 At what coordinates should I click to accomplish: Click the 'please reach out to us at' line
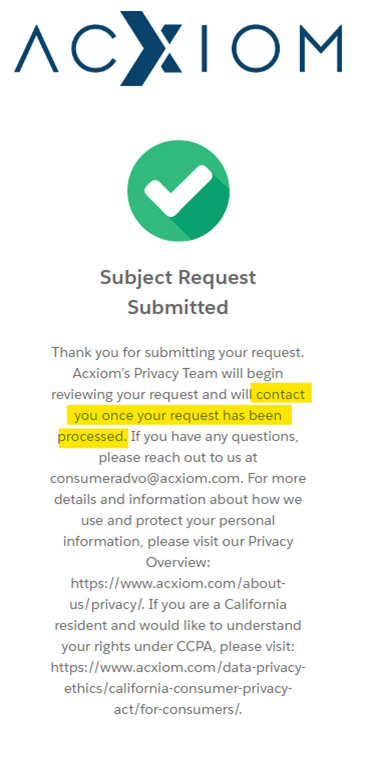pyautogui.click(x=178, y=457)
